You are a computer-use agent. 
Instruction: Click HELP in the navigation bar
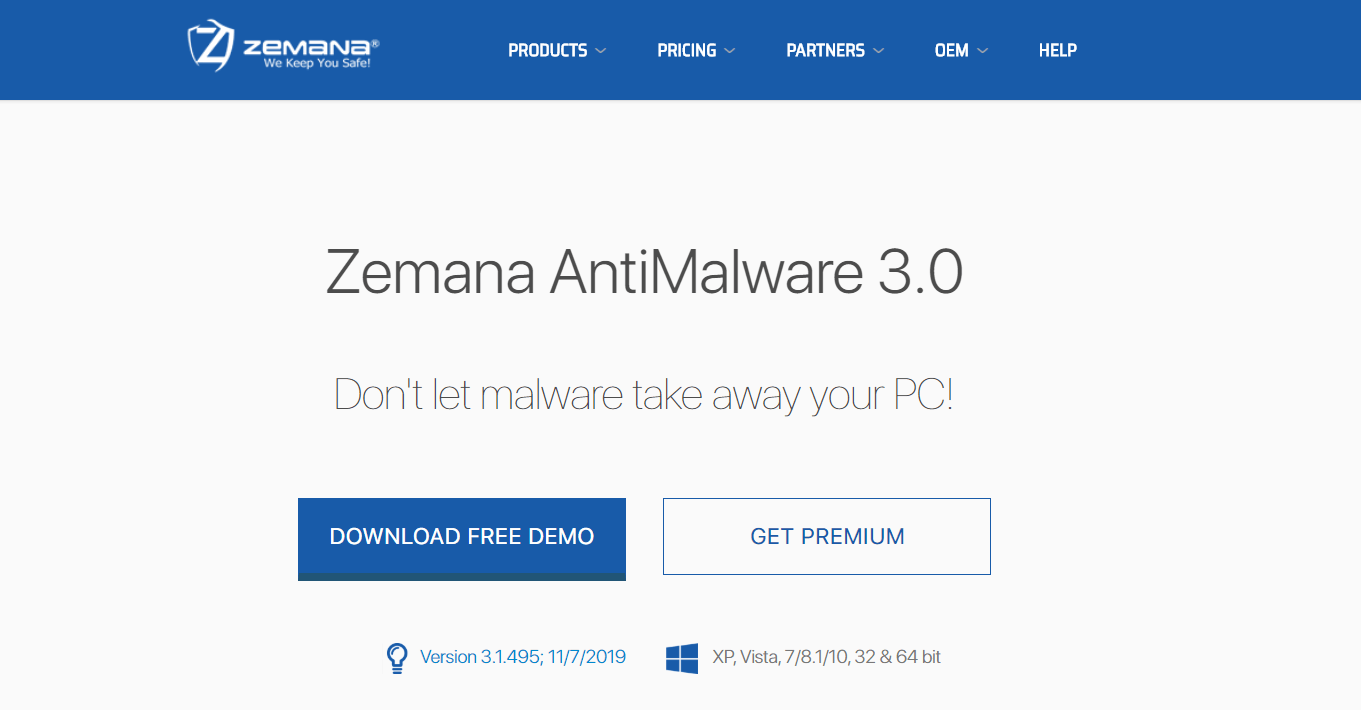tap(1057, 50)
